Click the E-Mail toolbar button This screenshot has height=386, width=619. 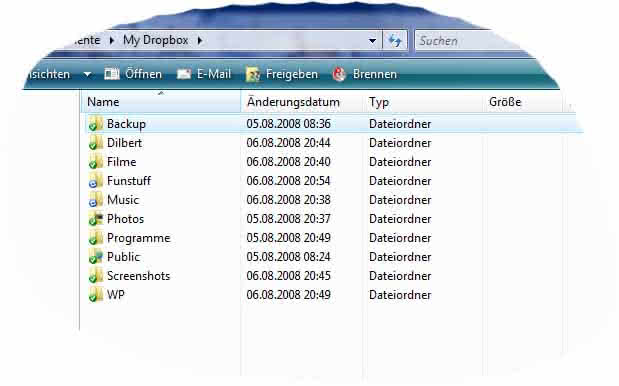point(204,74)
